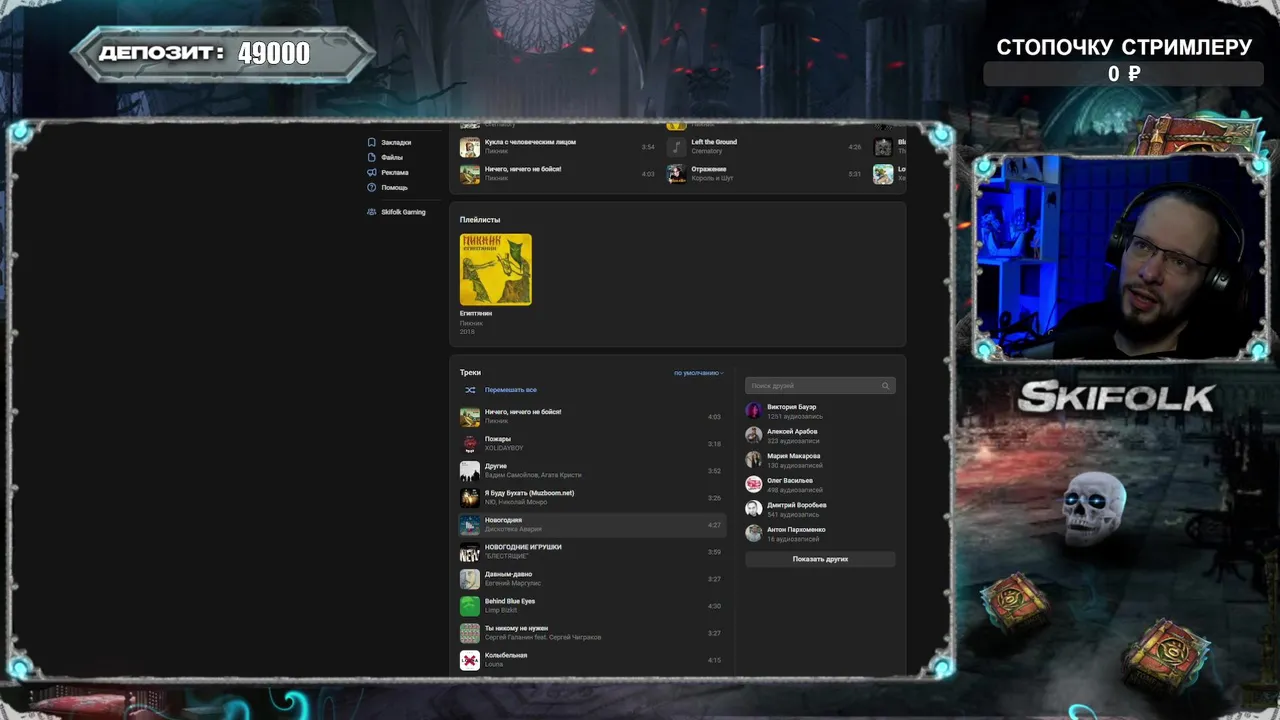Click artist Дискотека Авария text
Image resolution: width=1280 pixels, height=720 pixels.
(x=513, y=529)
